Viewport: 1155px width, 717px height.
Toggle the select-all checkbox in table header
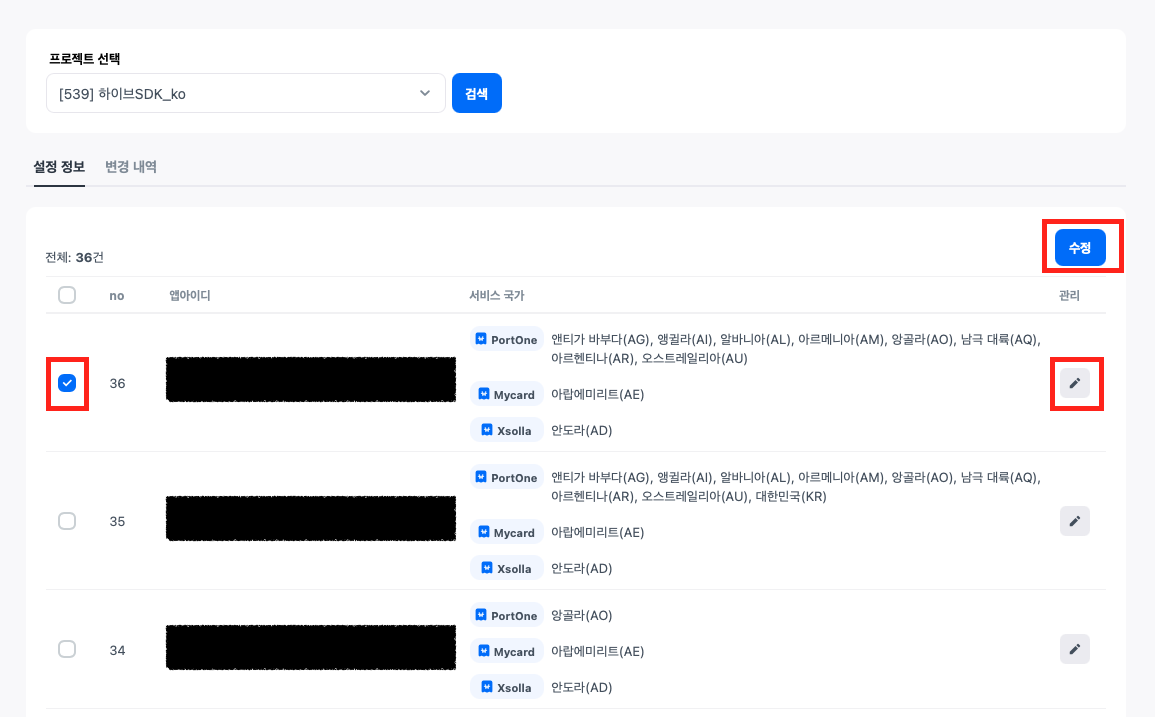click(x=67, y=295)
